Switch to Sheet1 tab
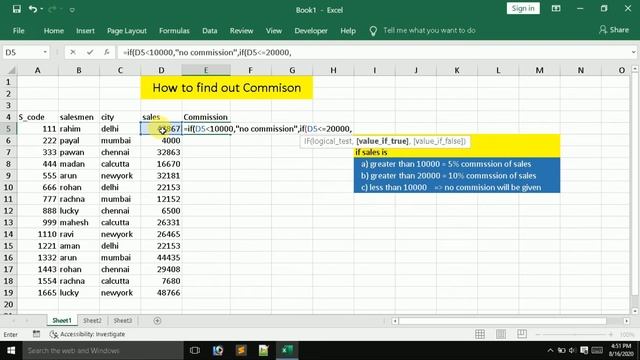This screenshot has height=360, width=640. (62, 321)
